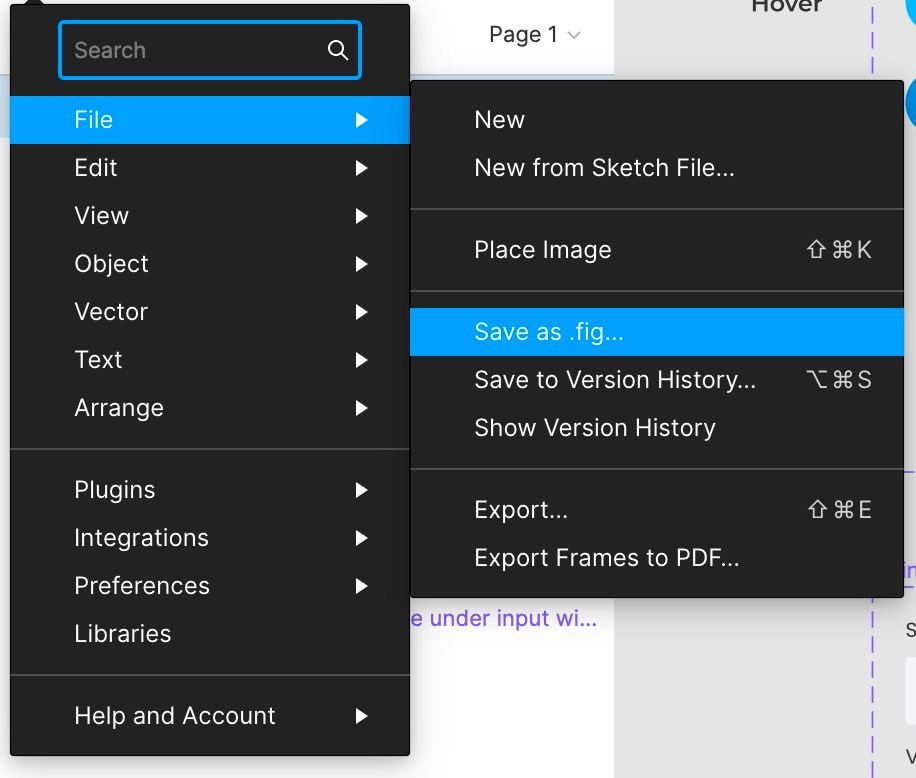
Task: Select Place Image menu entry
Action: pyautogui.click(x=657, y=250)
